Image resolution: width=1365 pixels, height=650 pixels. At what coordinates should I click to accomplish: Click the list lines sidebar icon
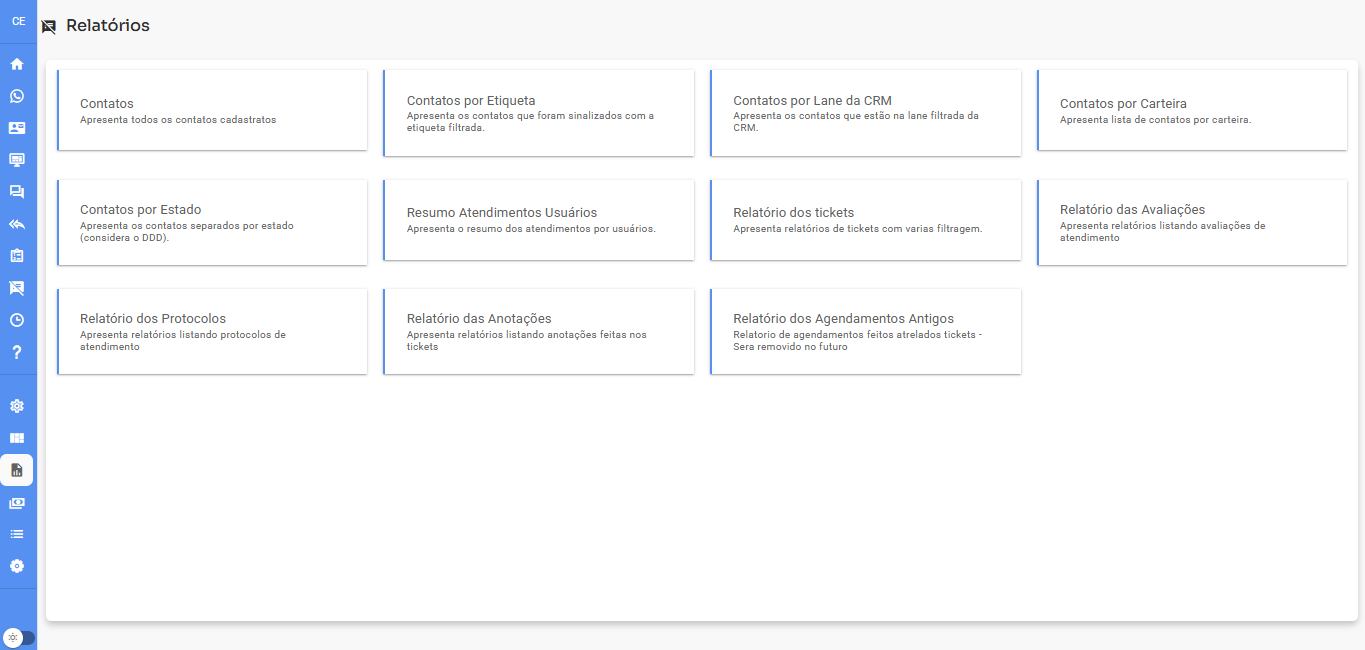17,534
